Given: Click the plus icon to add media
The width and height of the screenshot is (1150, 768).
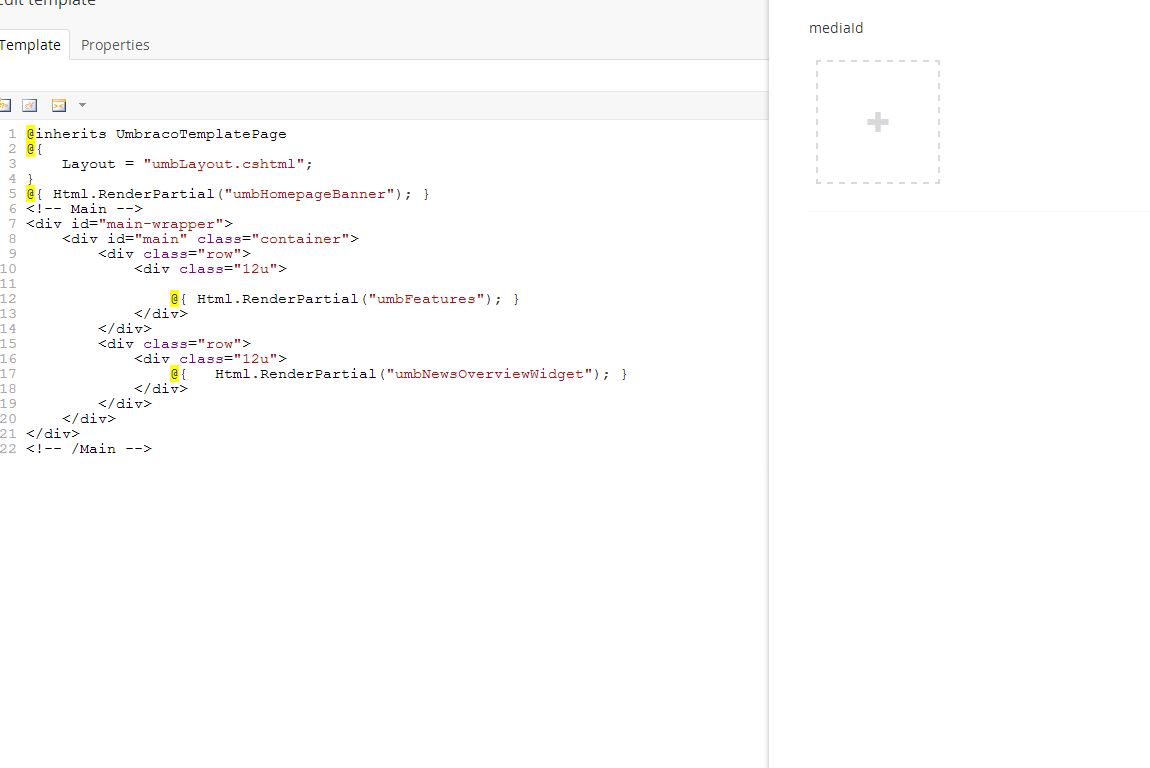Looking at the screenshot, I should point(877,122).
